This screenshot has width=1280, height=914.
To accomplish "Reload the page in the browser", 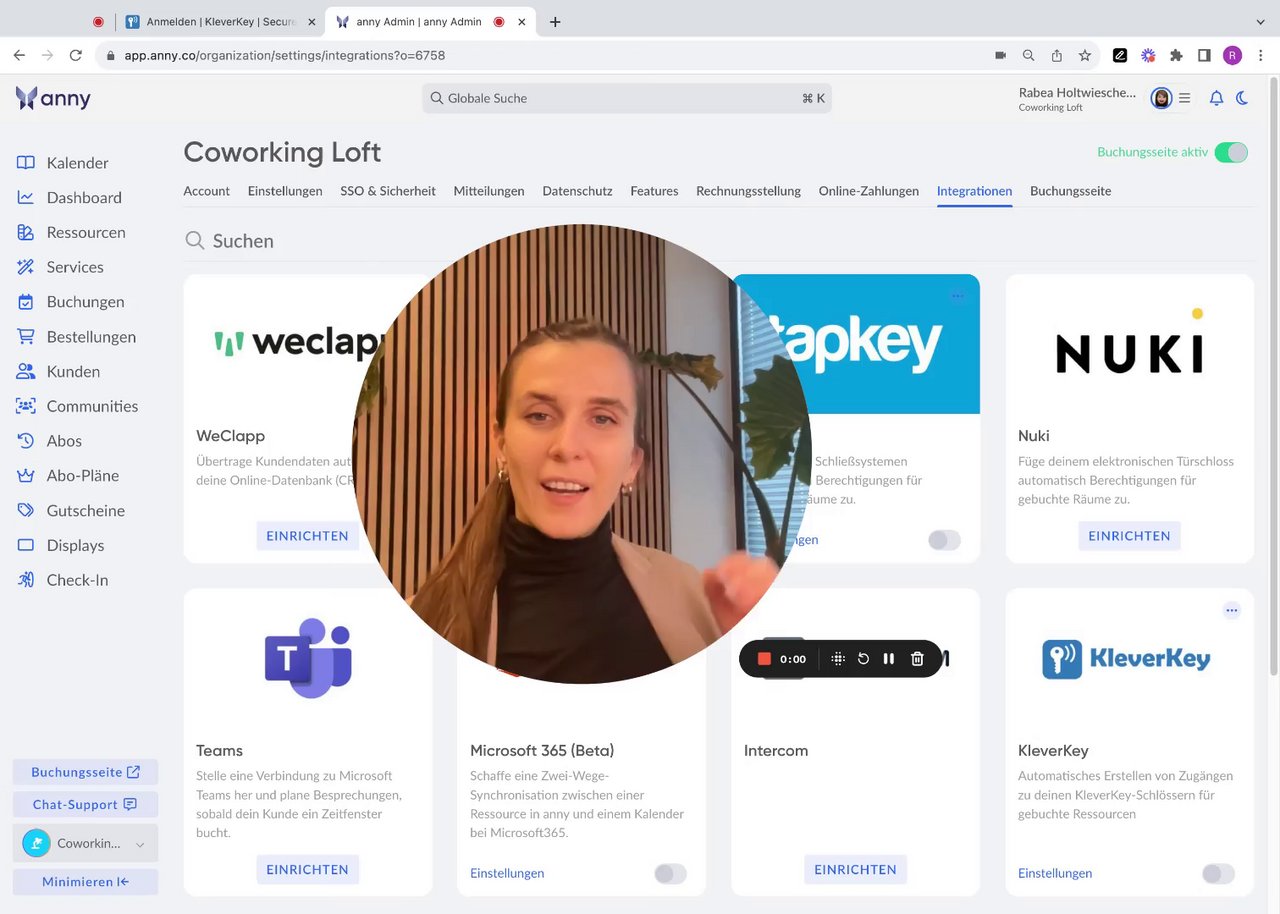I will (x=75, y=55).
